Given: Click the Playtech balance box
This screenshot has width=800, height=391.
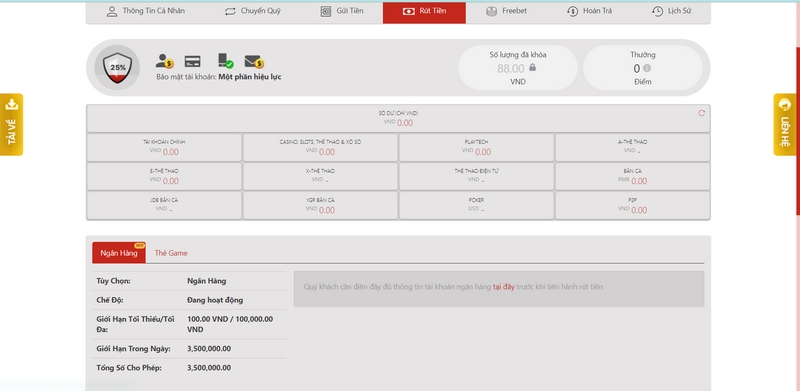Looking at the screenshot, I should coord(477,148).
